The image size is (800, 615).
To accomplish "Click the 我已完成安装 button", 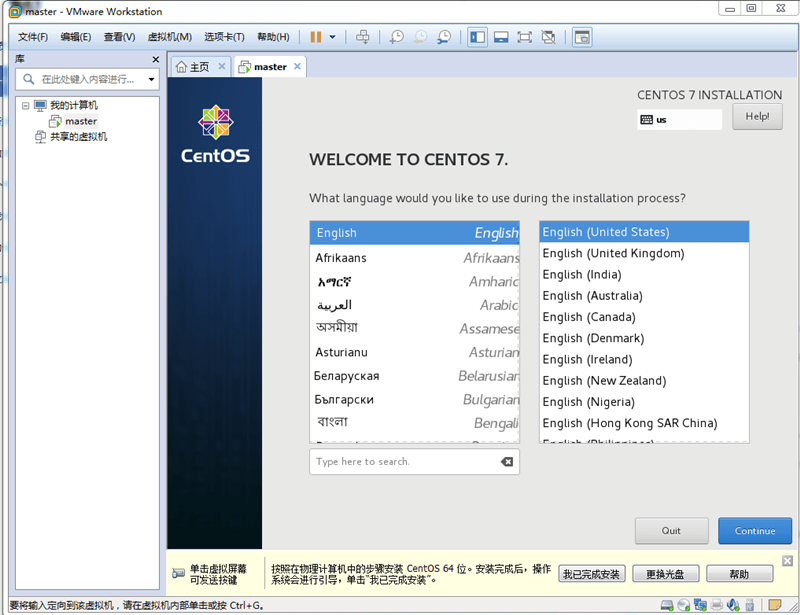I will [x=591, y=574].
